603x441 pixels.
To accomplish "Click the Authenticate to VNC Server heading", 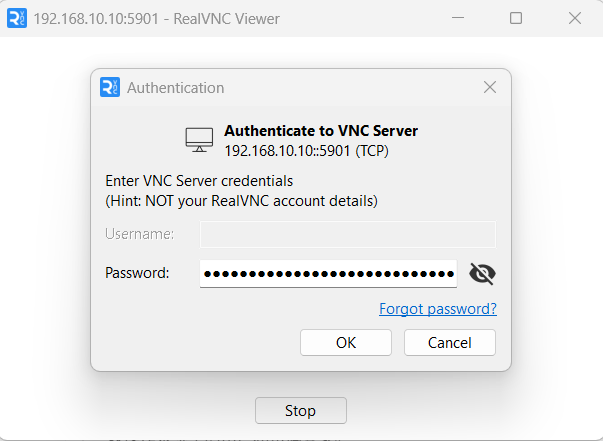I will point(321,131).
